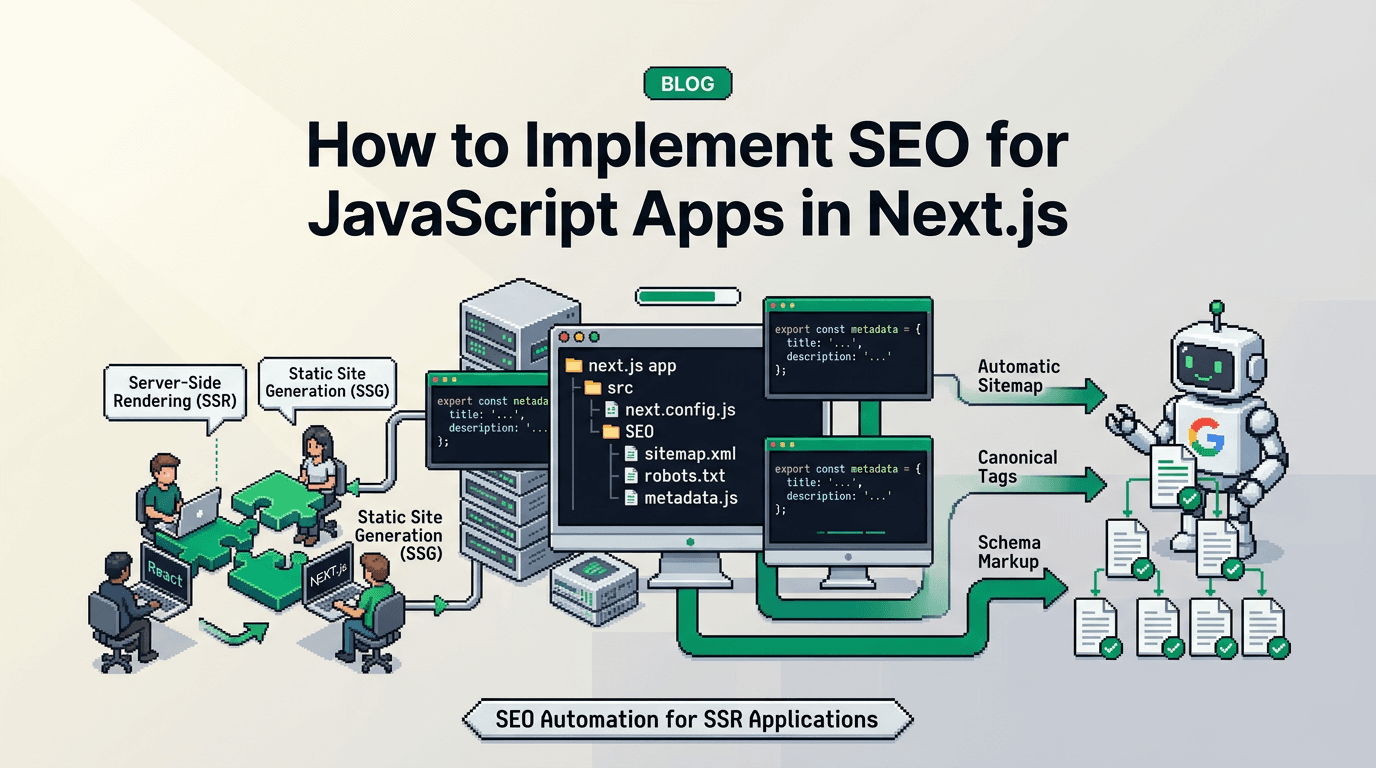1376x768 pixels.
Task: Click the Canonical Tags label
Action: tap(1017, 467)
